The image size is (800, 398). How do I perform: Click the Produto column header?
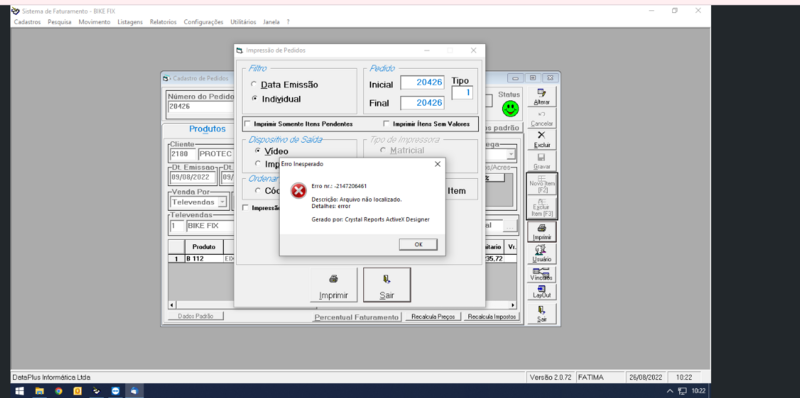(x=204, y=246)
